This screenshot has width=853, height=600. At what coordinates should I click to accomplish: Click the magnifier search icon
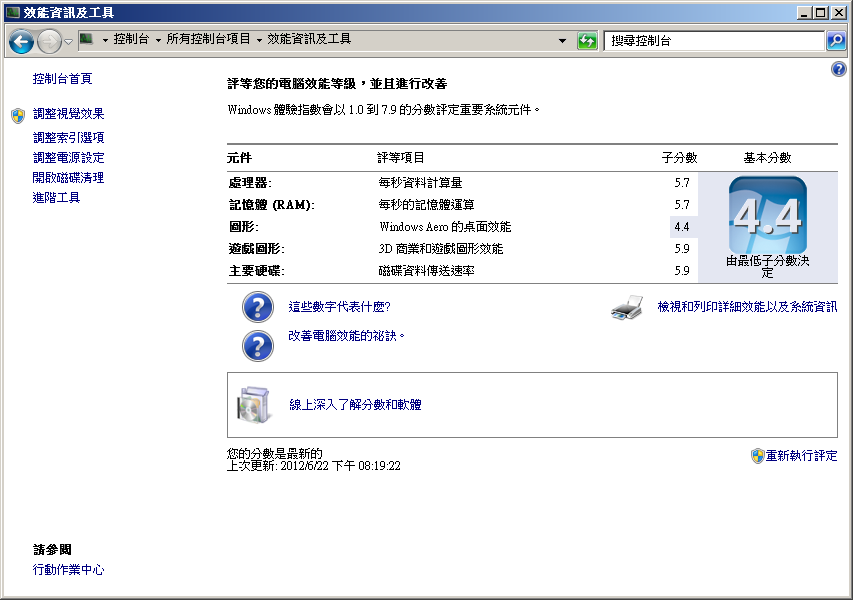(836, 40)
